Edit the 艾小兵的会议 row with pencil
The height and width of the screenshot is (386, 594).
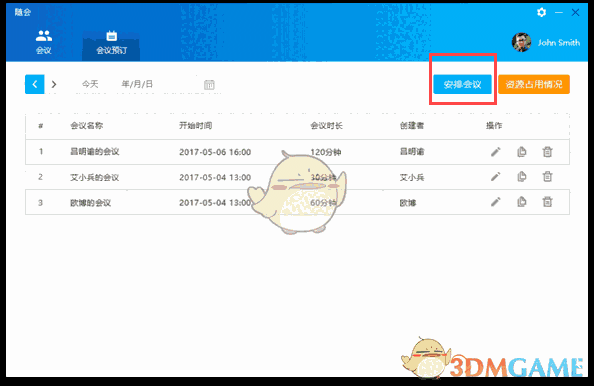point(496,177)
